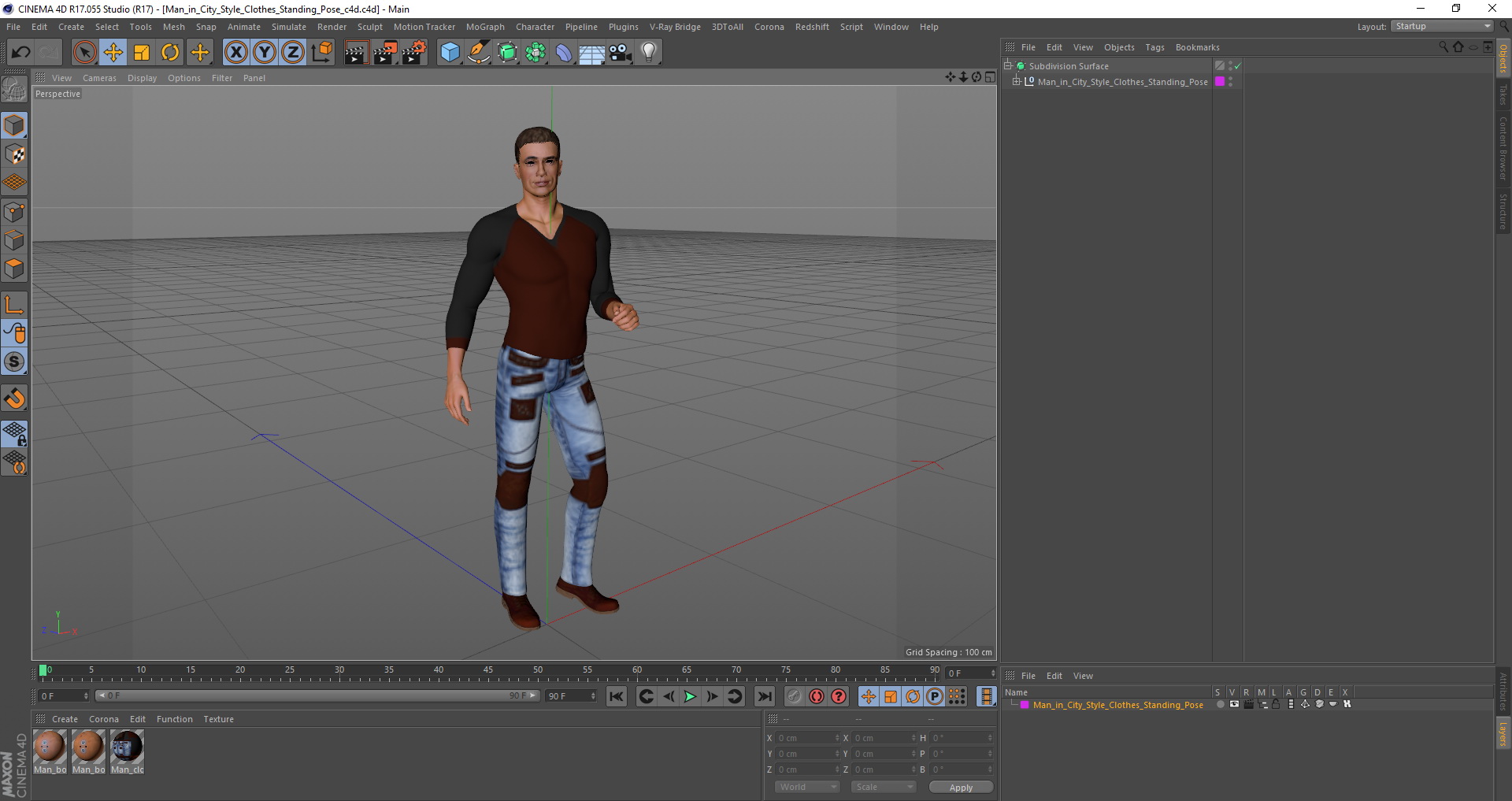
Task: Add a Cube primitive object
Action: pos(450,53)
